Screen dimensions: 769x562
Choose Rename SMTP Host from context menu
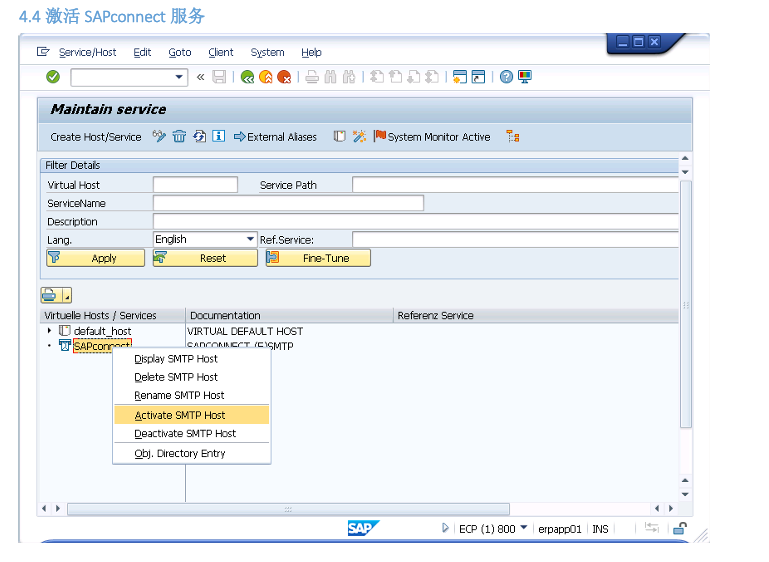179,395
